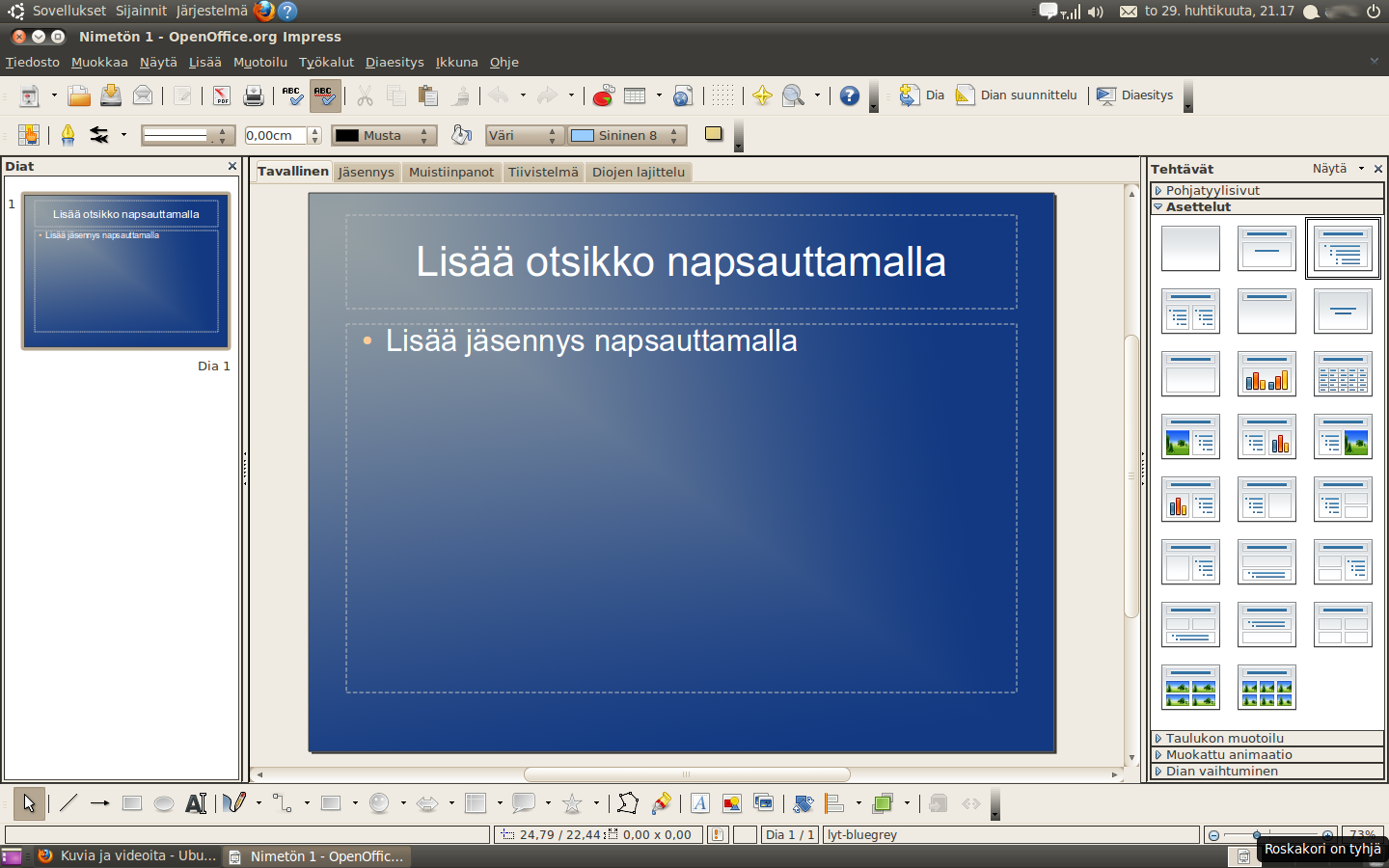
Task: Click the Print icon in toolbar
Action: (254, 95)
